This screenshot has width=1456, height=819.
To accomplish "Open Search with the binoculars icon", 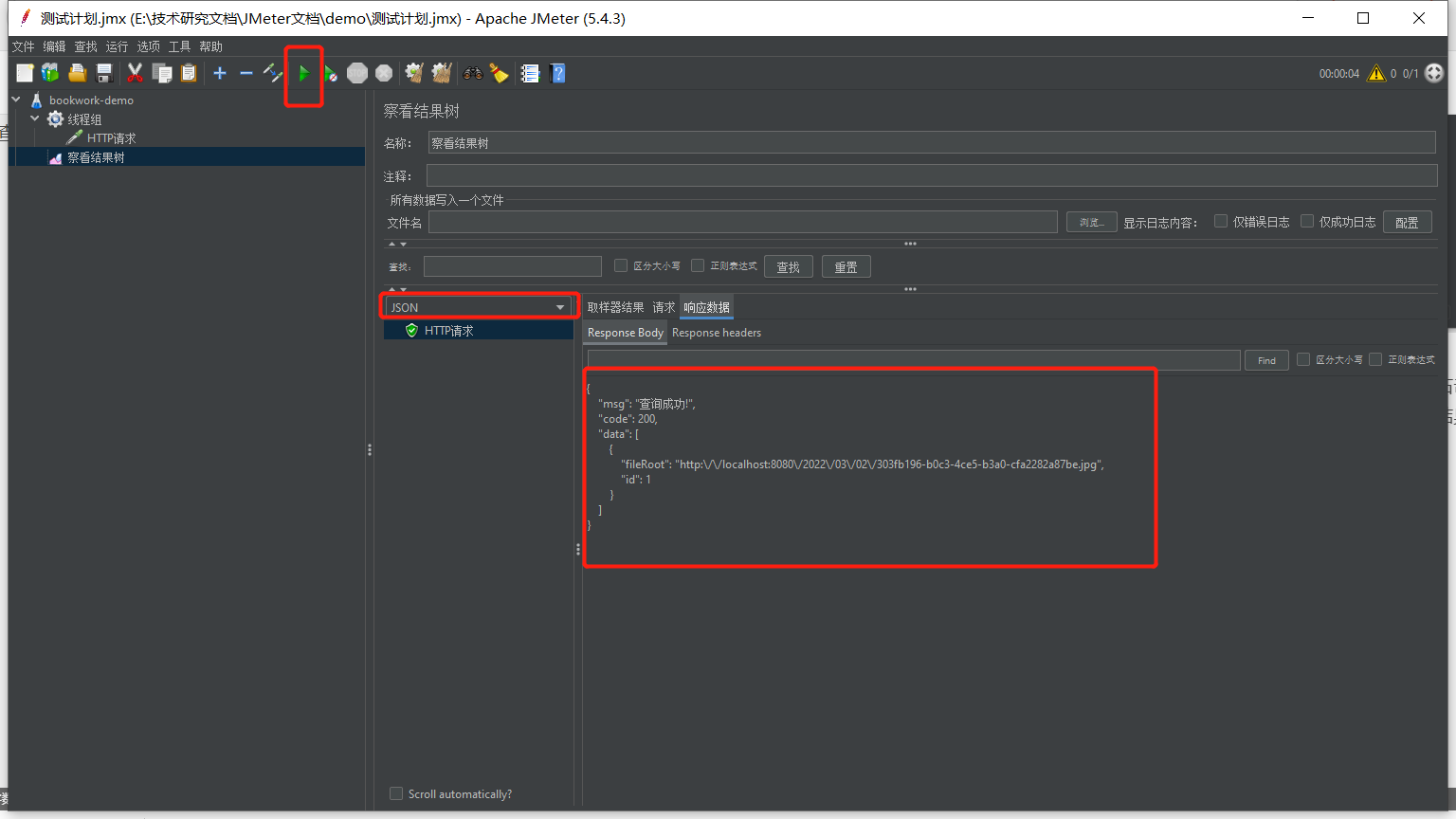I will click(x=472, y=73).
